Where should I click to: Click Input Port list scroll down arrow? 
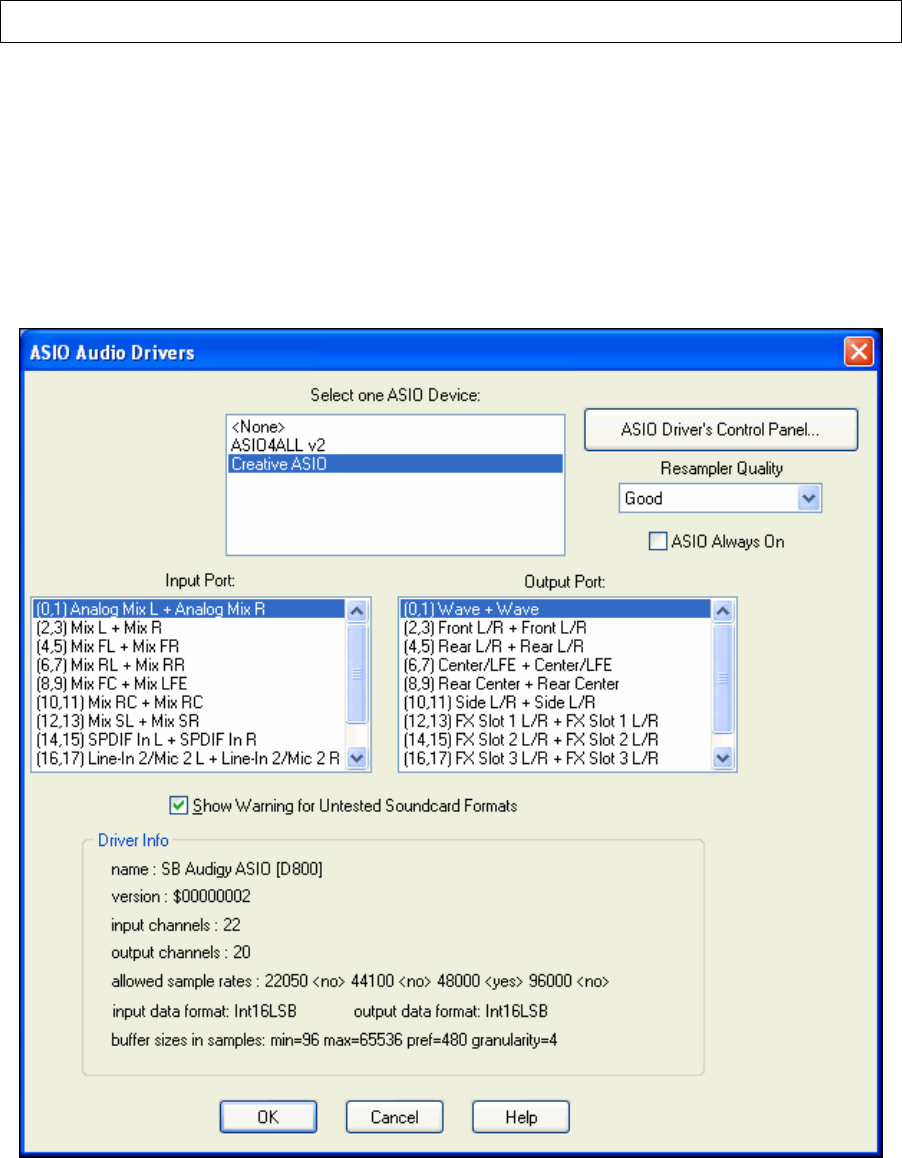click(x=357, y=758)
